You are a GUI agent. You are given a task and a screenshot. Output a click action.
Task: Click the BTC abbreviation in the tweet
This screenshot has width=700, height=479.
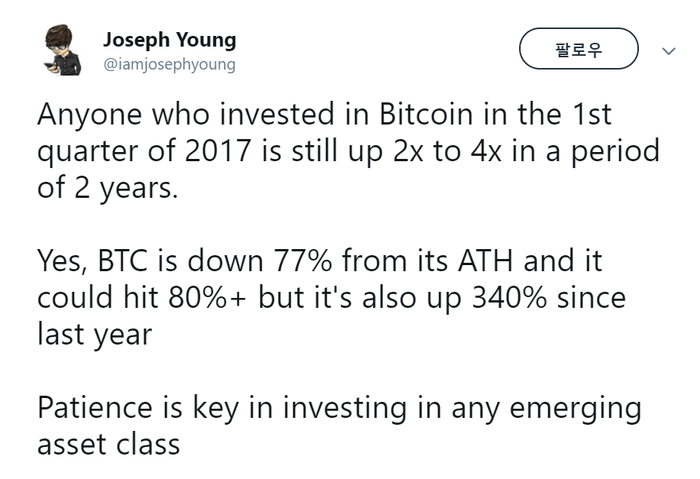122,261
